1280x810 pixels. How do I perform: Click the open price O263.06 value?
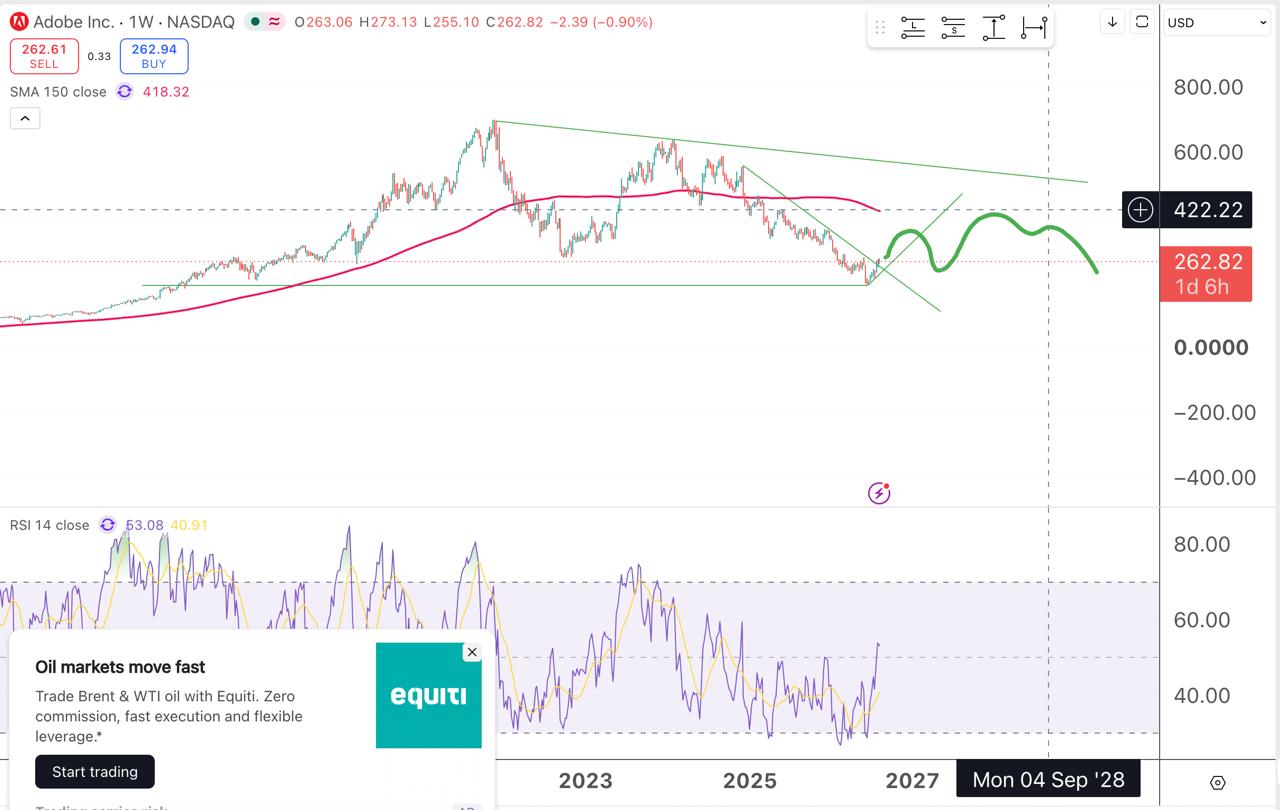[x=323, y=22]
